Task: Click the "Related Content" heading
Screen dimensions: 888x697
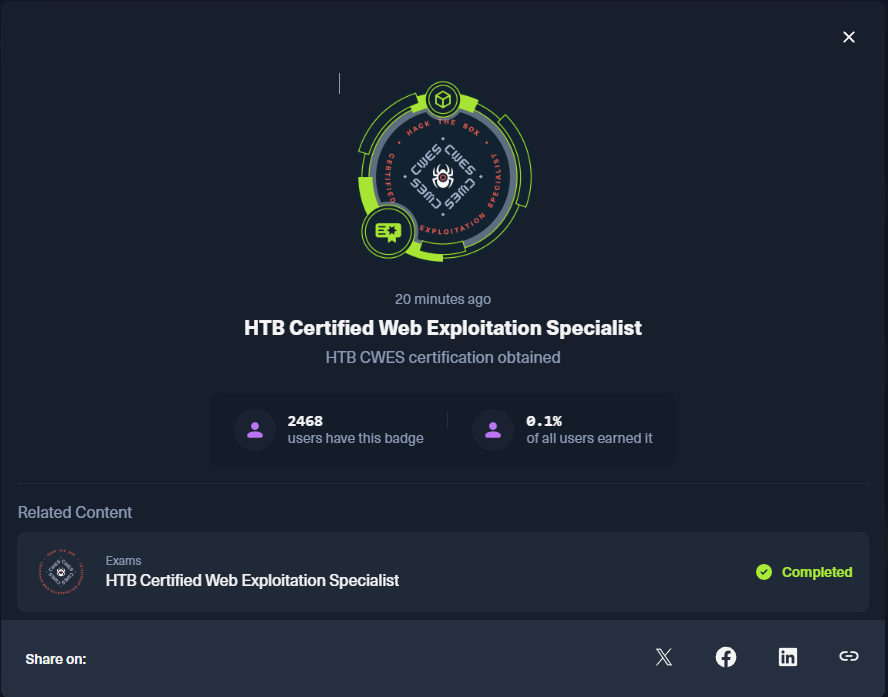Action: click(75, 512)
